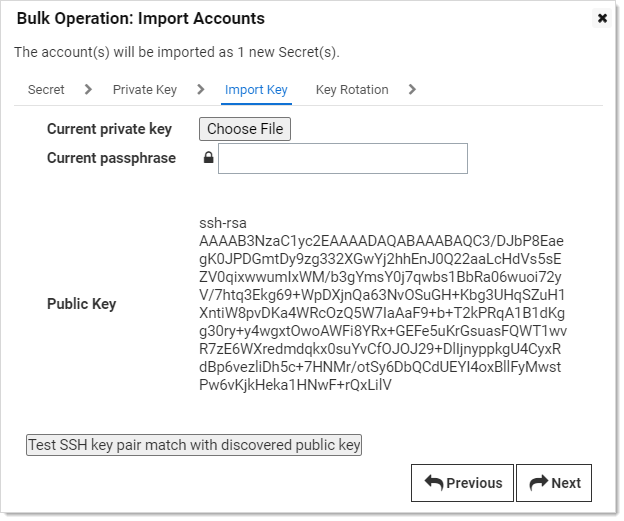Click the curved back arrow icon on Previous
Viewport: 624px width, 521px height.
tap(434, 483)
